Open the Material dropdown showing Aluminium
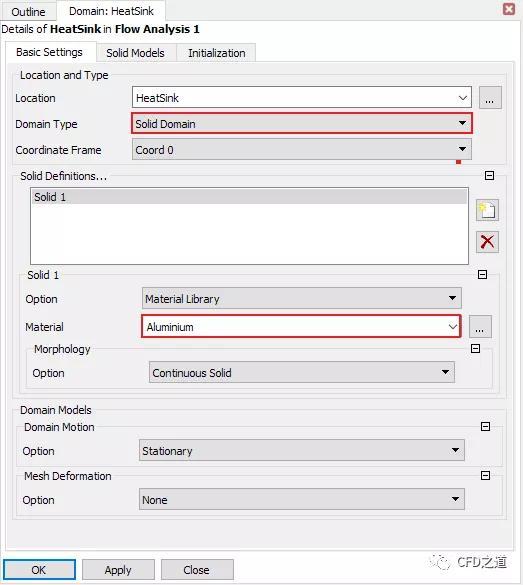 (301, 327)
